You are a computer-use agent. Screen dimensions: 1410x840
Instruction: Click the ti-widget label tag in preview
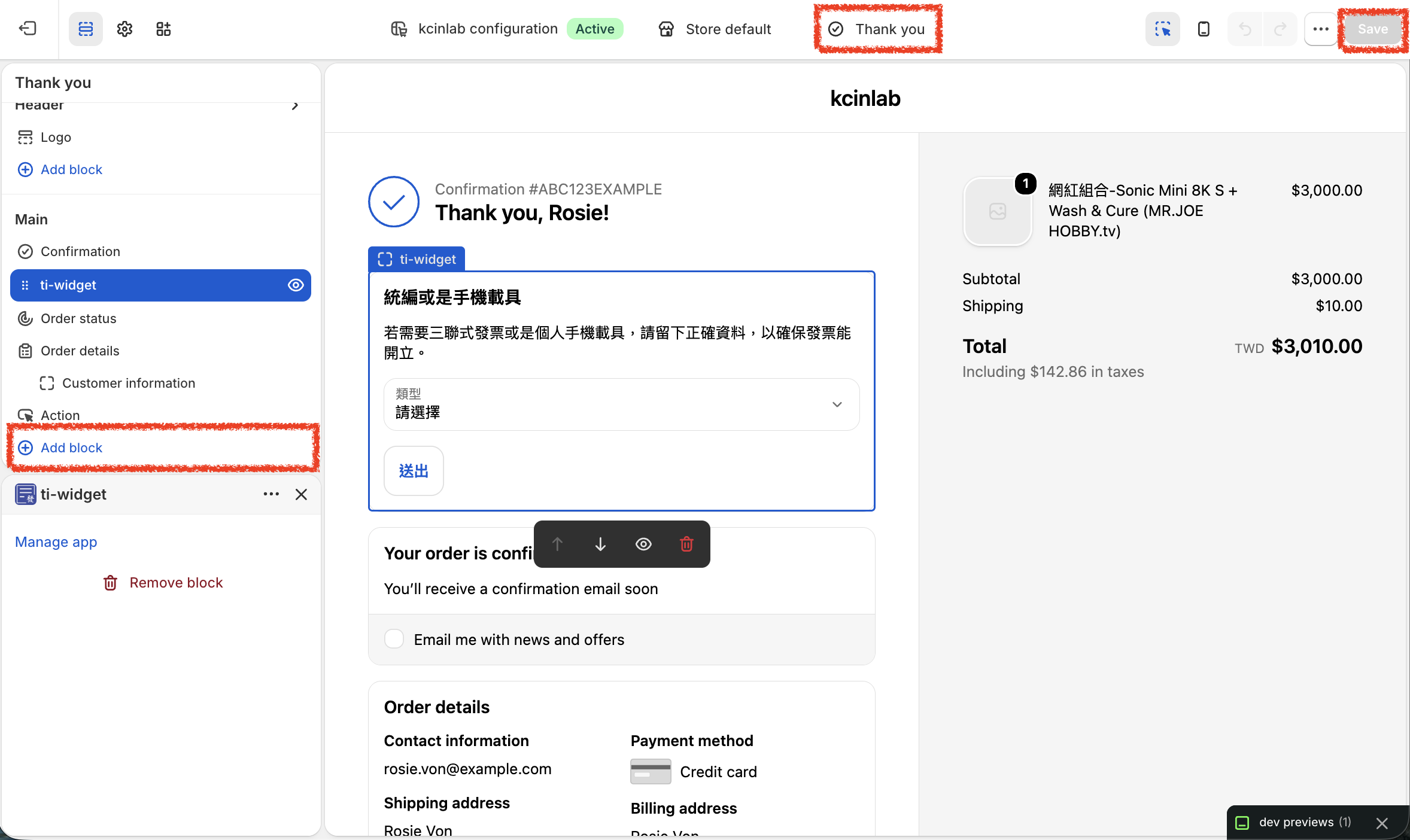pyautogui.click(x=417, y=259)
